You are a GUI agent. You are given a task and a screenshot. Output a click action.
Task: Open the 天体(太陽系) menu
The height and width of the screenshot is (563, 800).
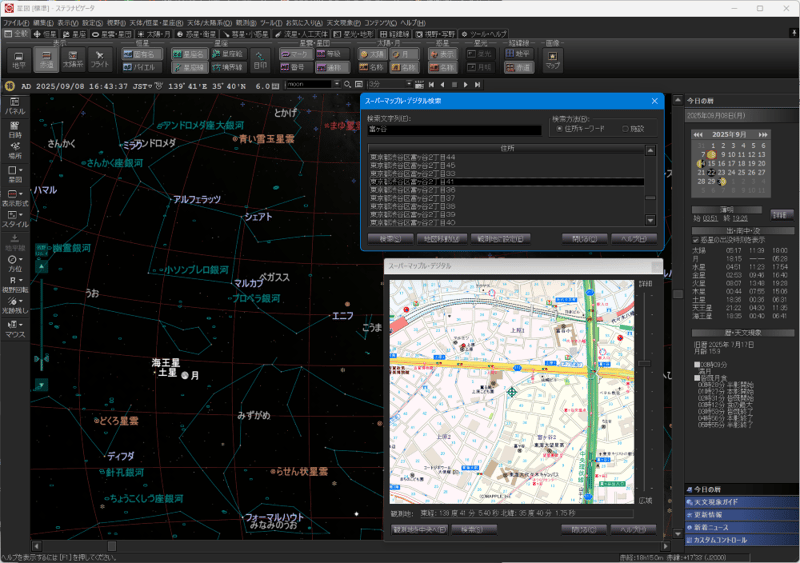point(208,21)
